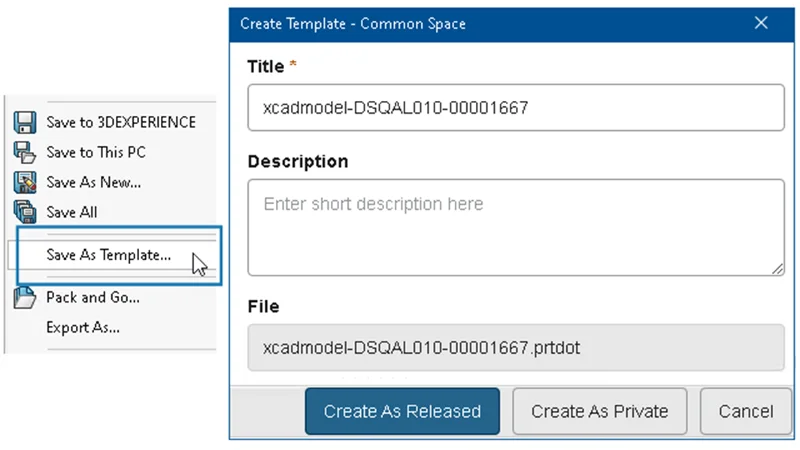Cancel the Create Template dialog

pos(745,411)
